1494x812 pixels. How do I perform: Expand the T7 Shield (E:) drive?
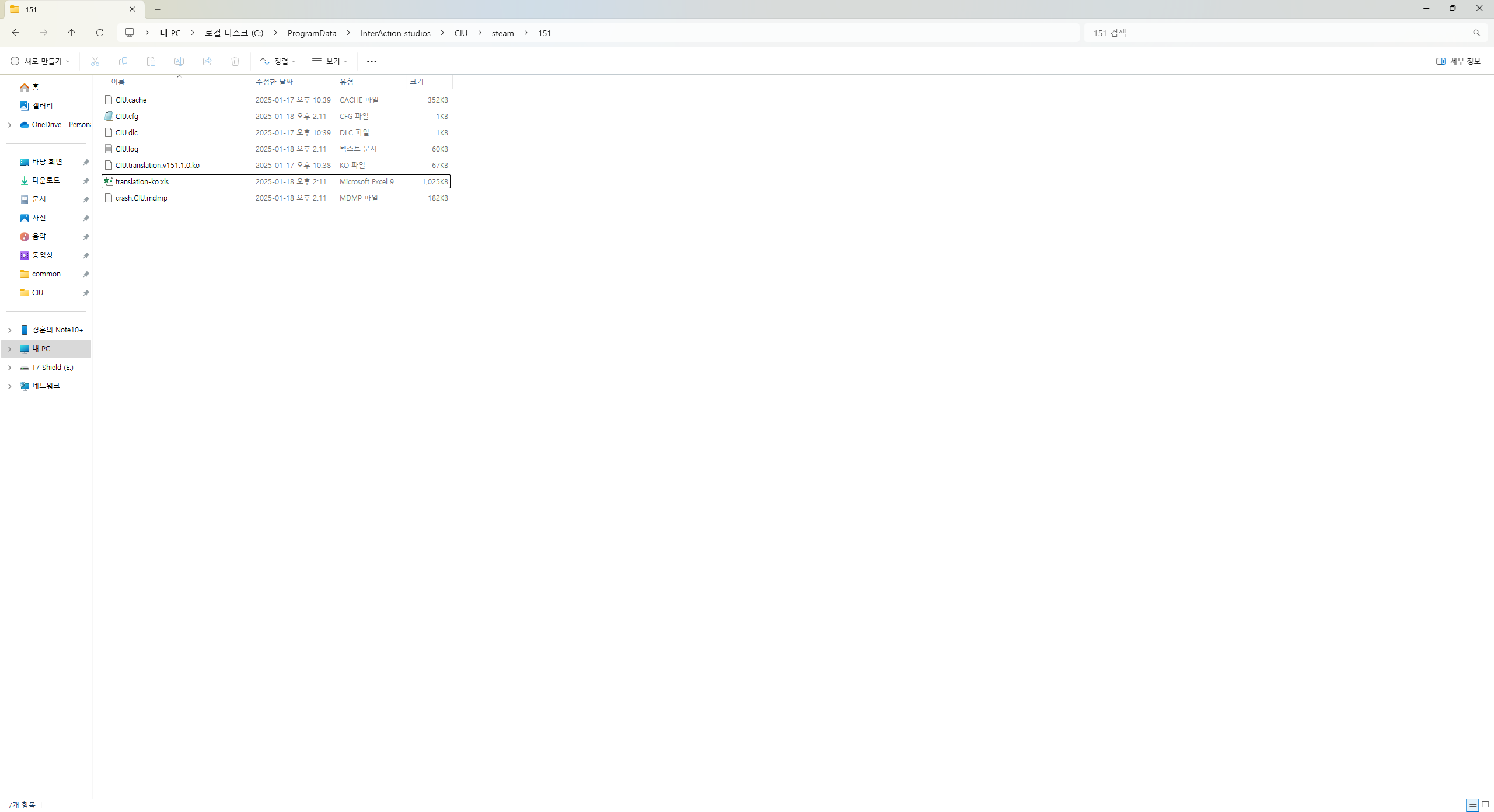(9, 367)
